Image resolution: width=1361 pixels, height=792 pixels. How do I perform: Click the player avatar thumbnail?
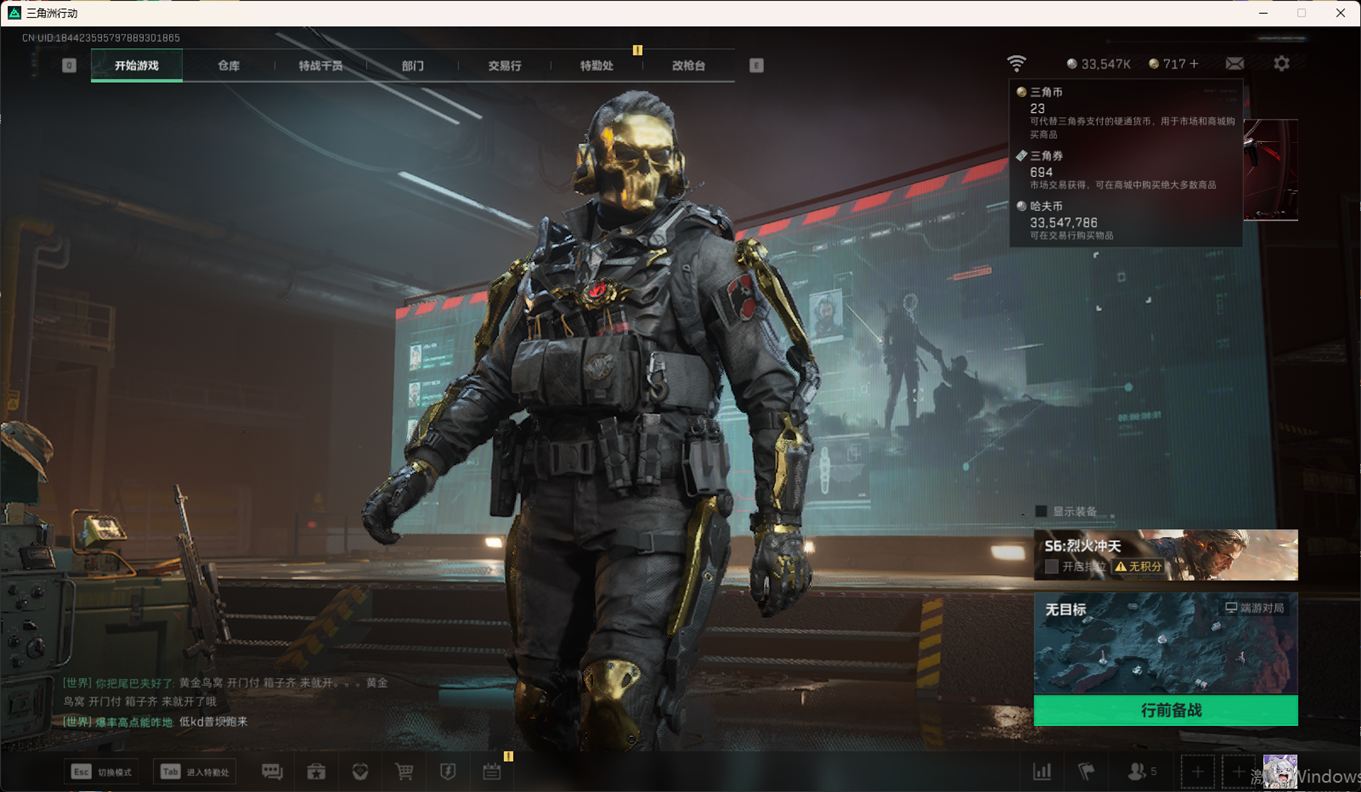(x=1280, y=771)
